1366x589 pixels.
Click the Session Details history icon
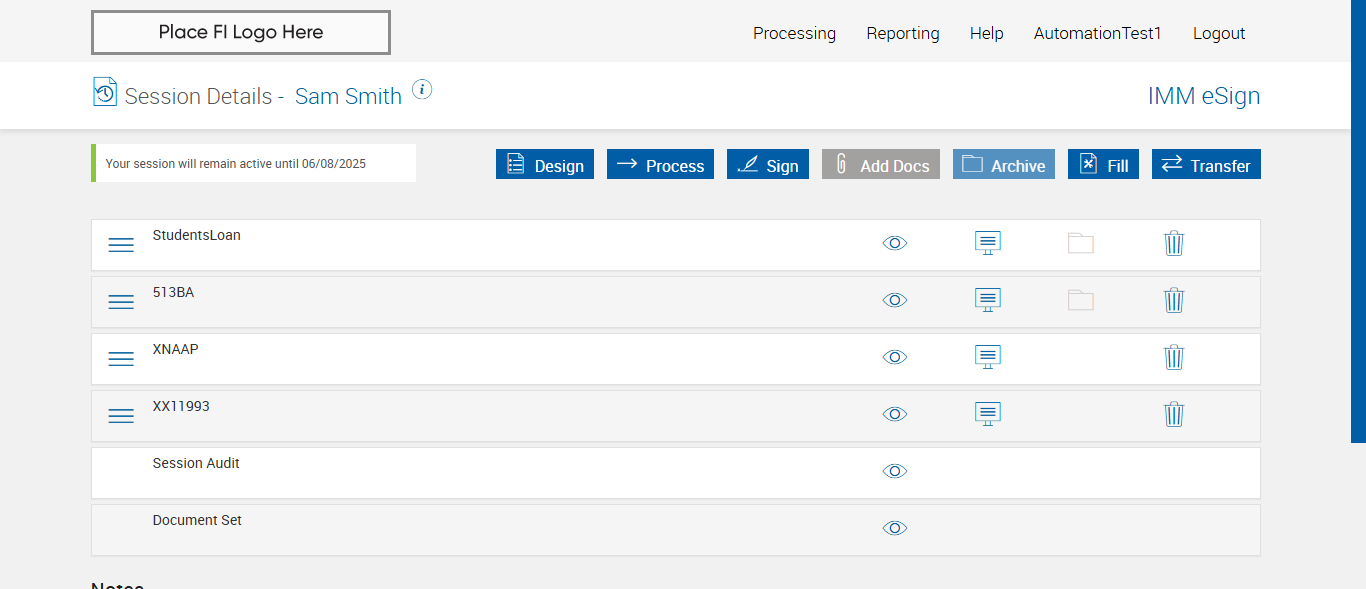coord(105,92)
